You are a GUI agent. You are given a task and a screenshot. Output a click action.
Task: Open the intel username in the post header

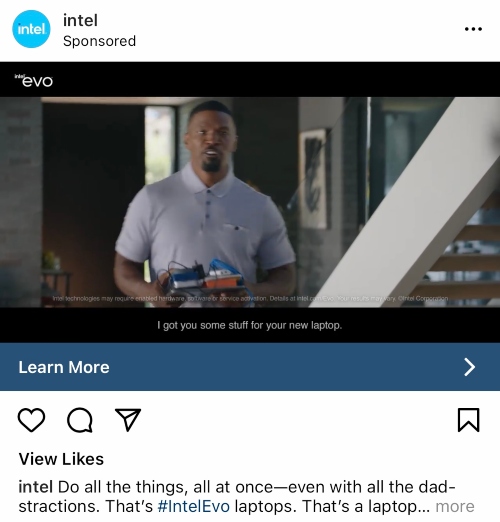(80, 21)
